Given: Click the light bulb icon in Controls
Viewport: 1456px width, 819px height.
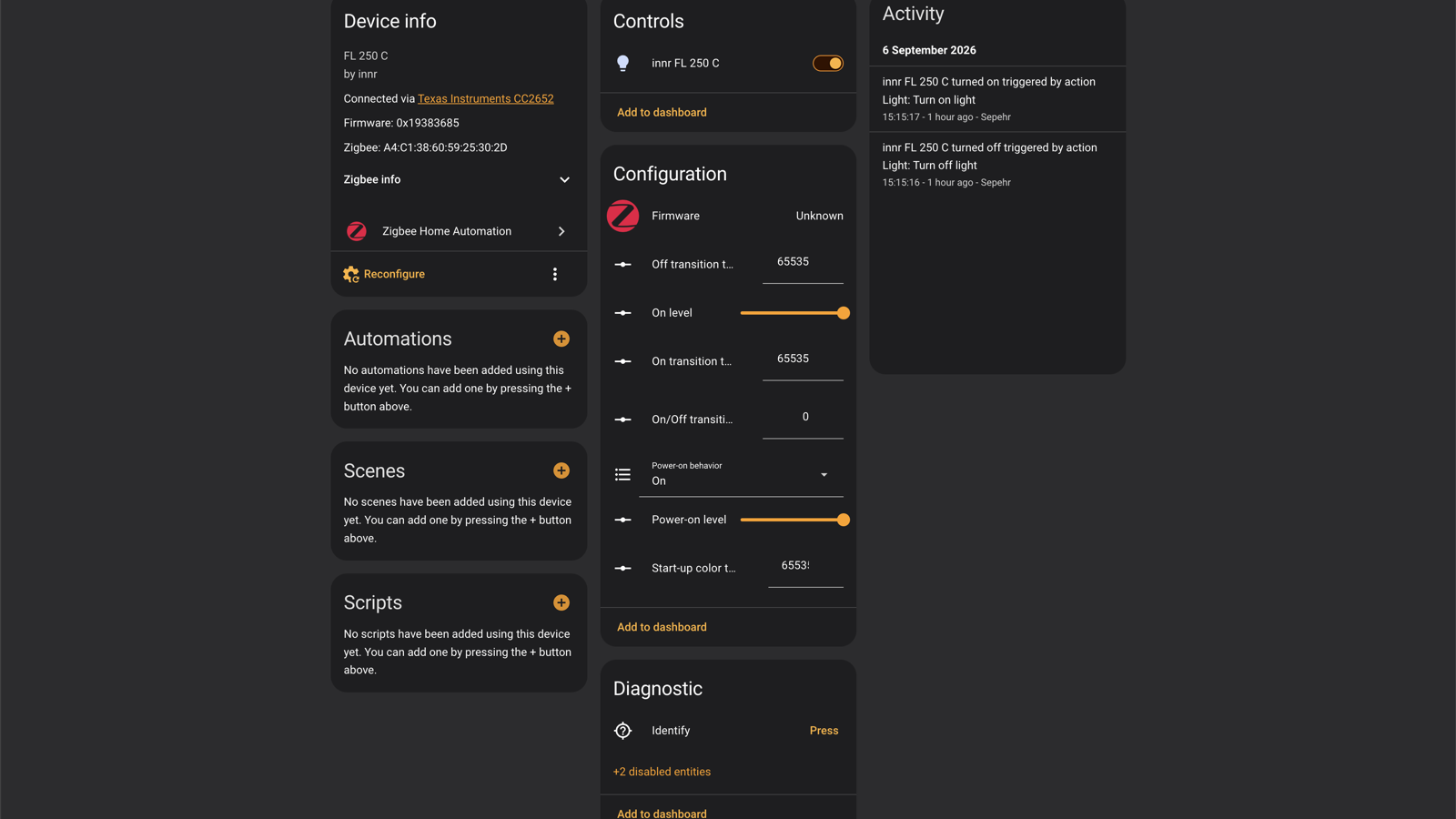Looking at the screenshot, I should coord(622,64).
